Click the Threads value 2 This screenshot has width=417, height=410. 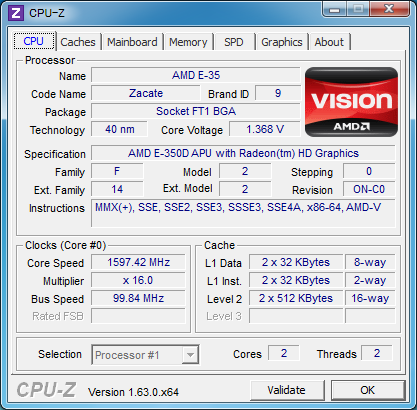point(377,353)
